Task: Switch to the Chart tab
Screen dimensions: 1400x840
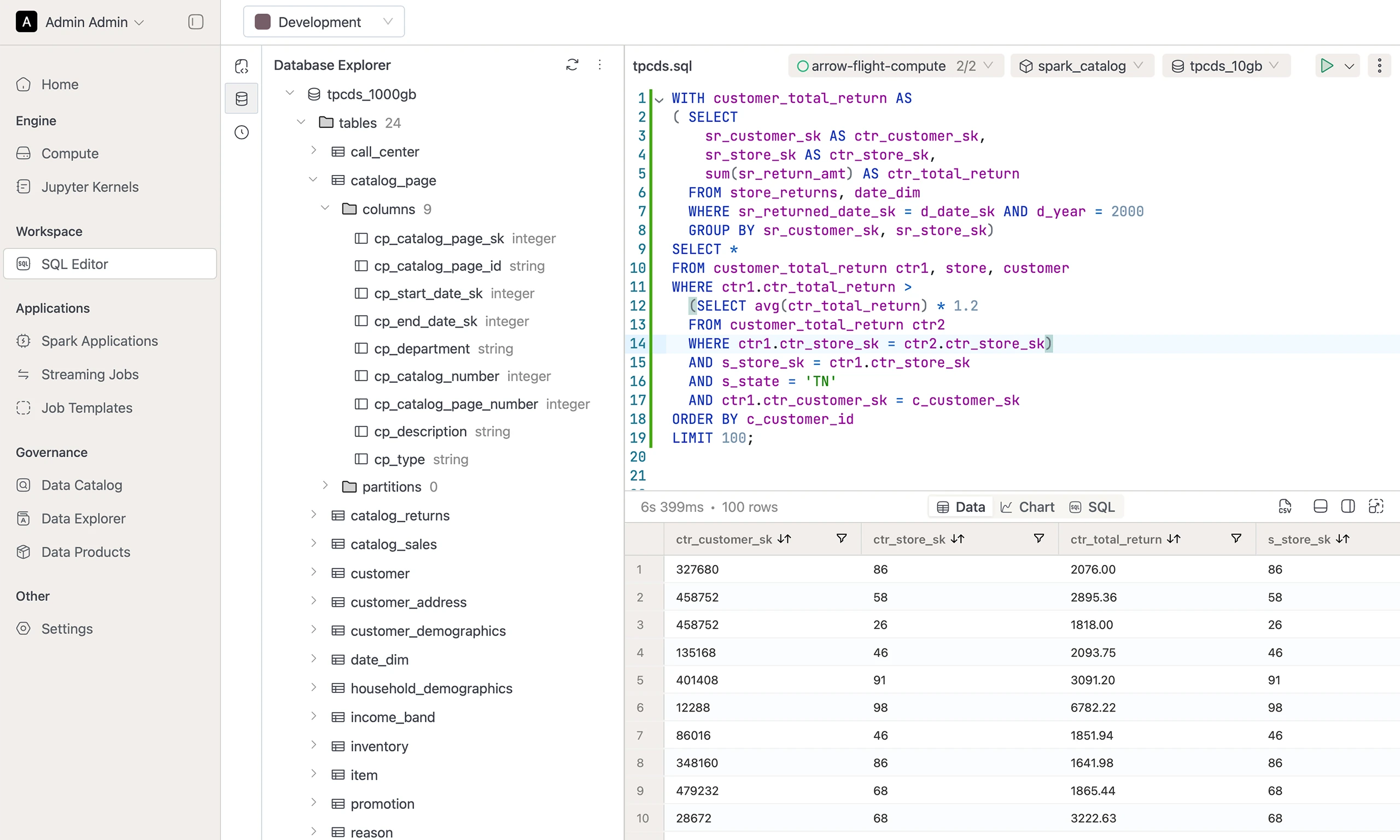Action: (x=1027, y=506)
